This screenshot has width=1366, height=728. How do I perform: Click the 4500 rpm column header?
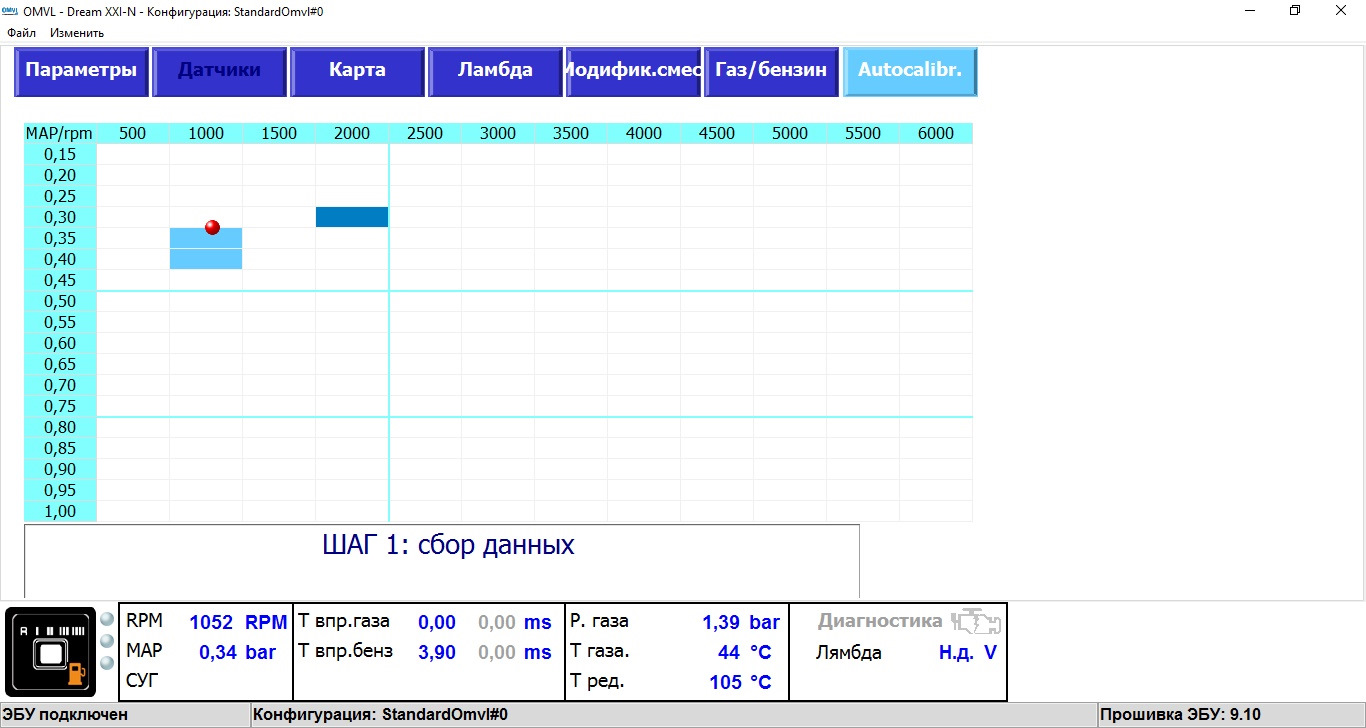click(x=717, y=133)
